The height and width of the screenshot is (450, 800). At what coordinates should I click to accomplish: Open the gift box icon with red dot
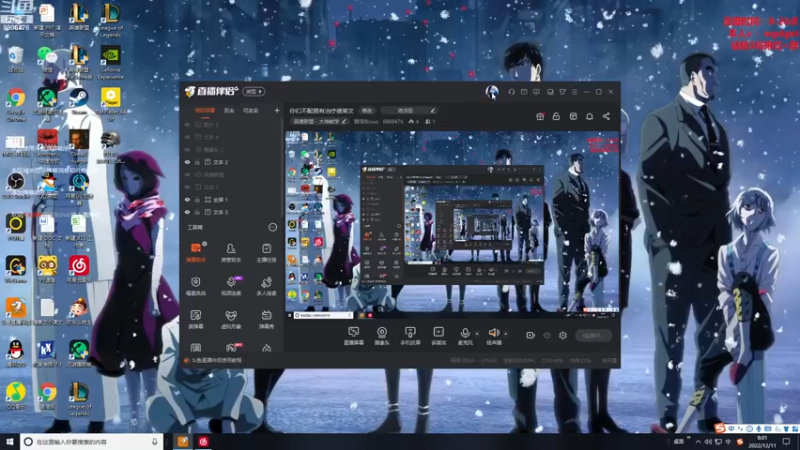point(540,116)
